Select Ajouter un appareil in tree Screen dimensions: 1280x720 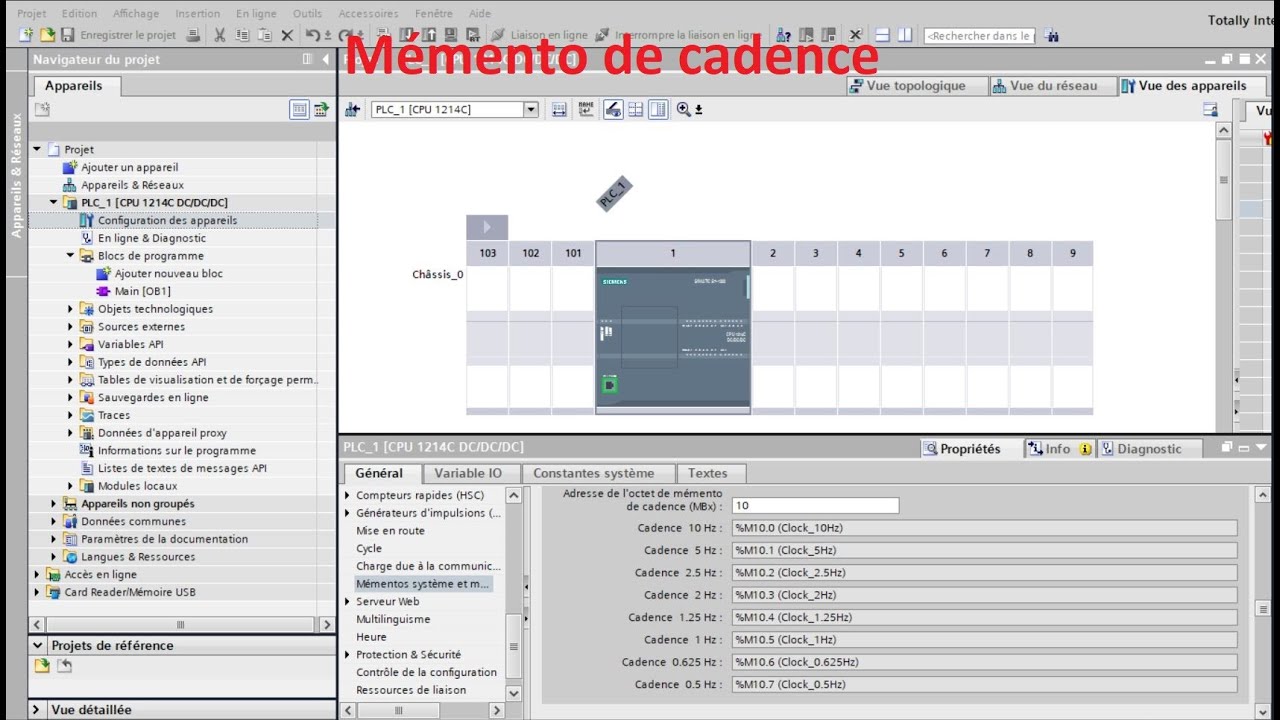[x=129, y=167]
